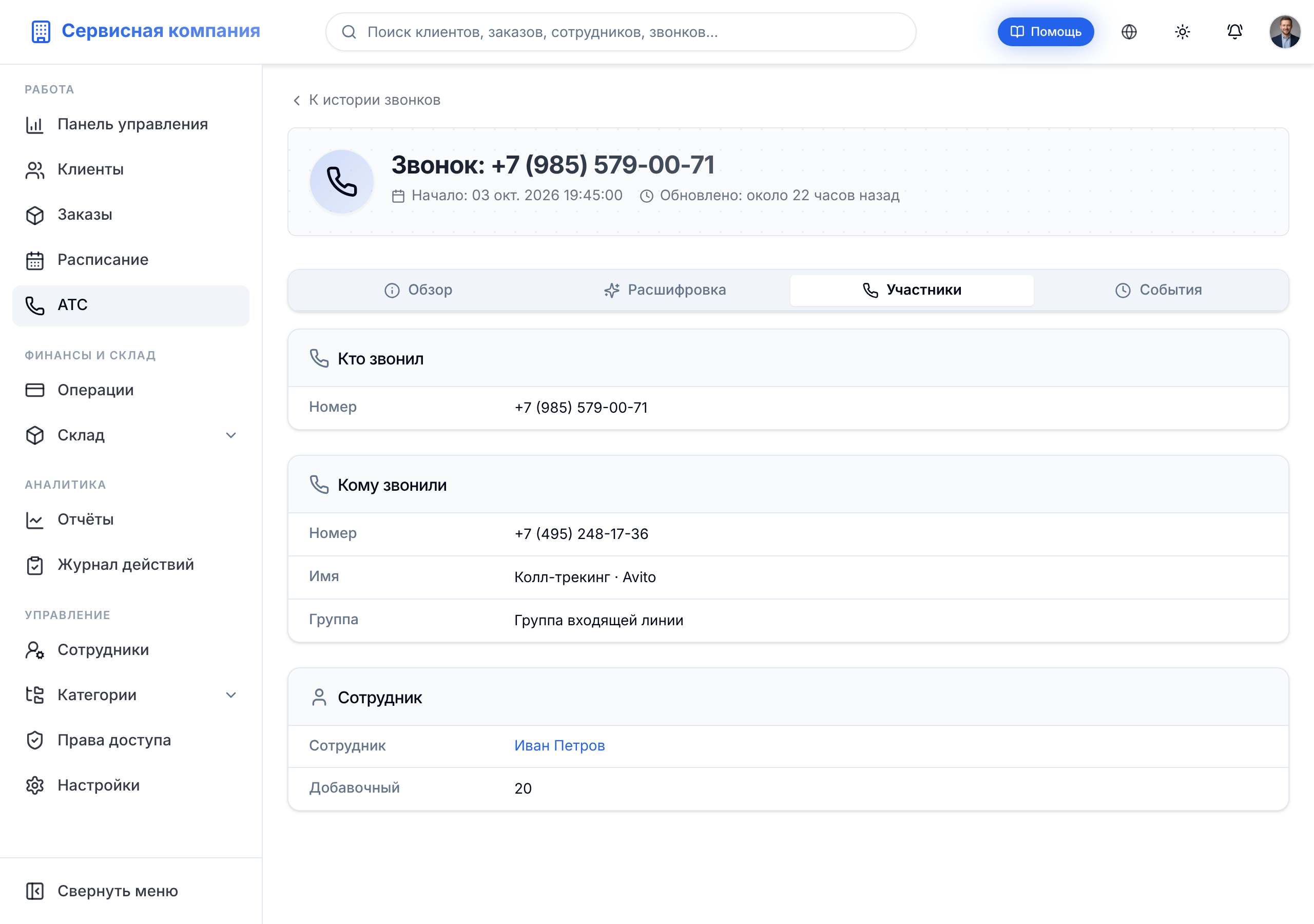
Task: Click the Начало: 03 окт. 2026 19:45:00 text
Action: 517,195
